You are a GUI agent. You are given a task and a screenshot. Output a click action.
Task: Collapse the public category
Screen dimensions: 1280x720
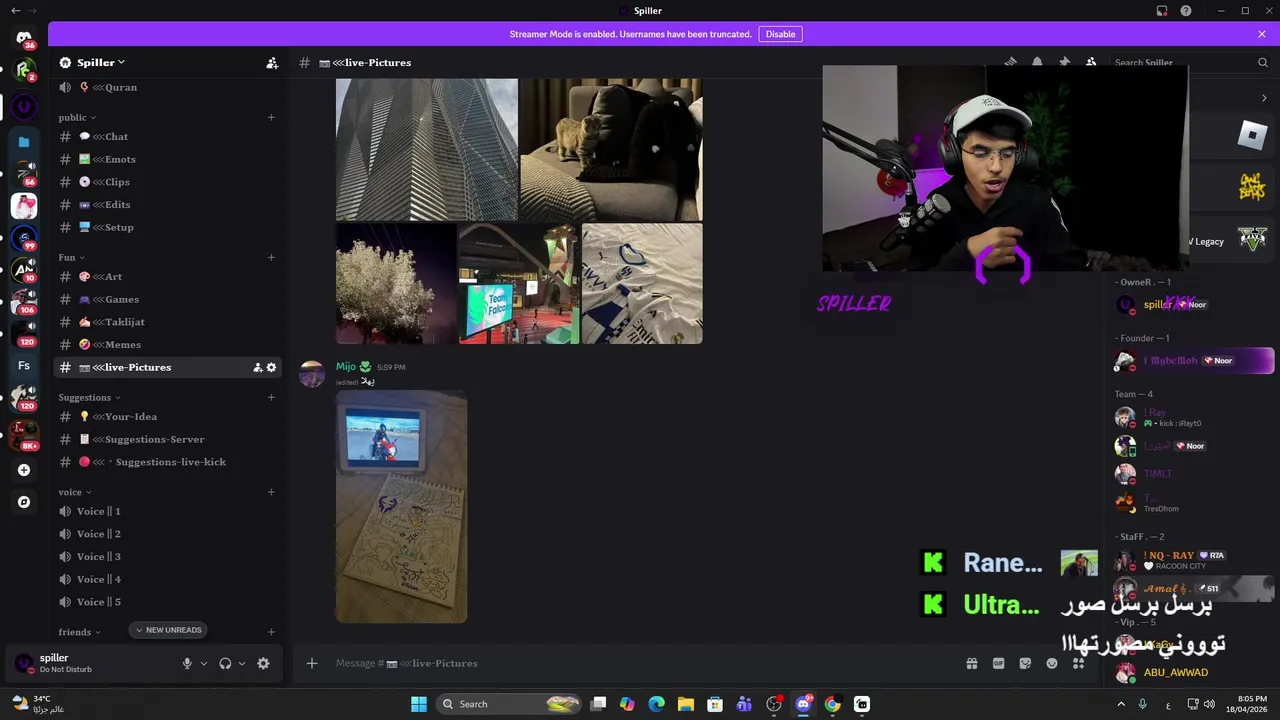point(75,117)
